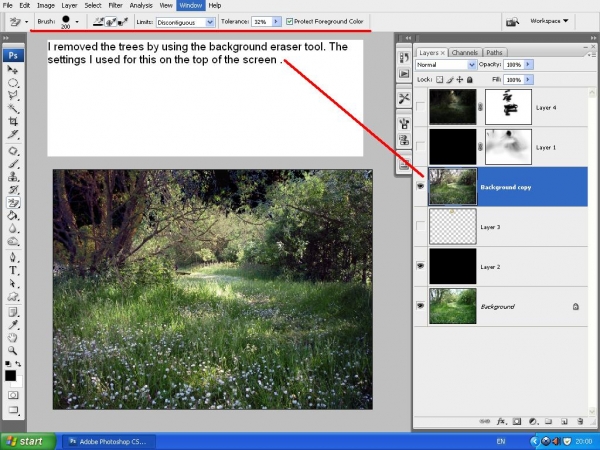The width and height of the screenshot is (600, 450).
Task: Select the Eyedropper tool
Action: pos(13,325)
